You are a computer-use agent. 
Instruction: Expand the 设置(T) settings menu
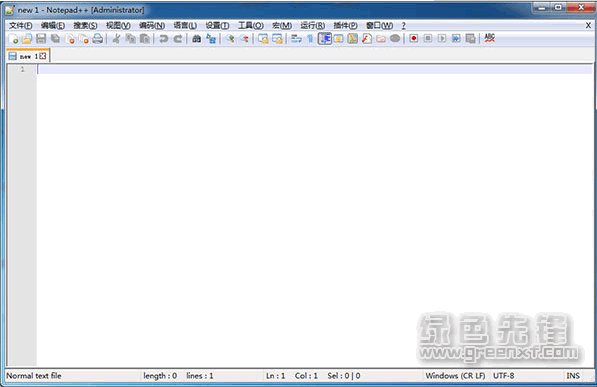[217, 26]
